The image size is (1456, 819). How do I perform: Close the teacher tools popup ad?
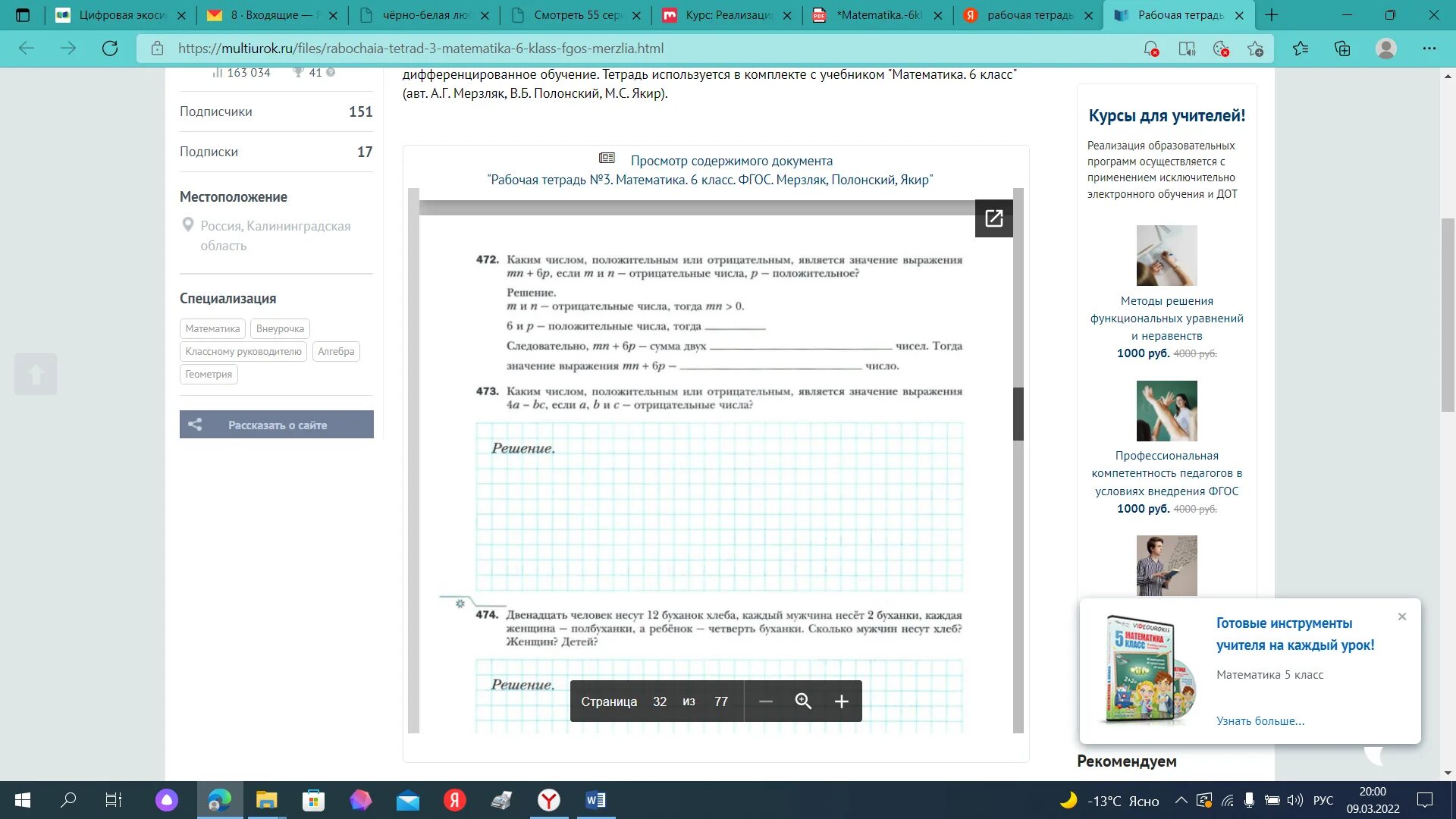[x=1401, y=617]
